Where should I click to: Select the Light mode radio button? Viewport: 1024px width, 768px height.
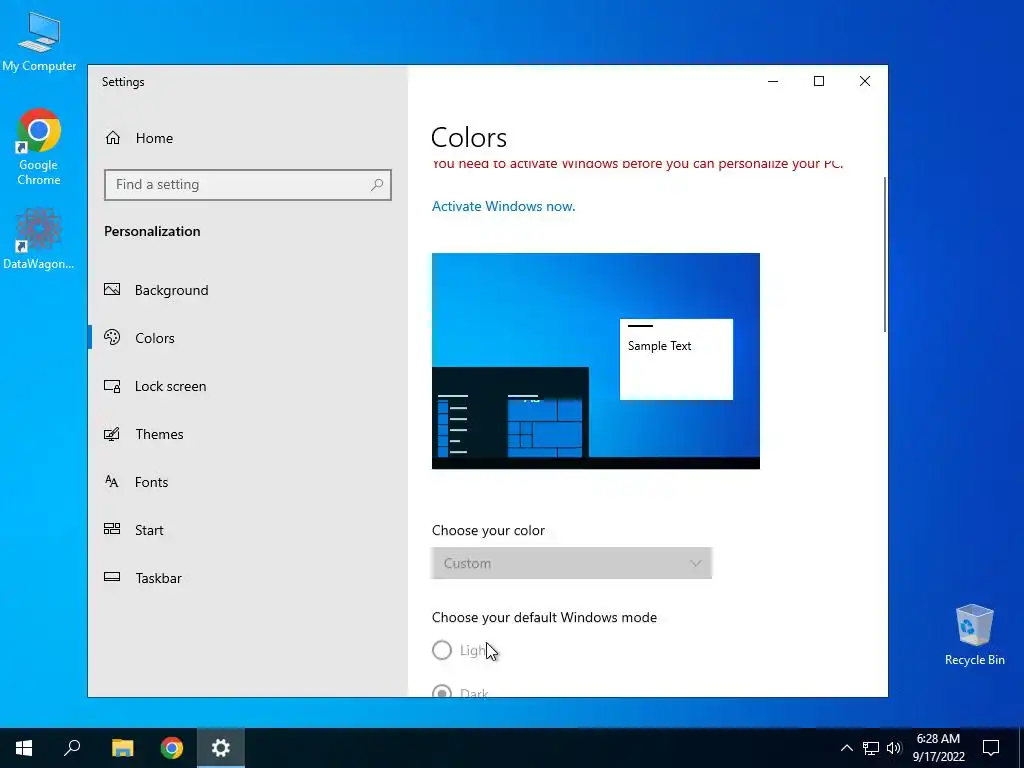pyautogui.click(x=442, y=650)
